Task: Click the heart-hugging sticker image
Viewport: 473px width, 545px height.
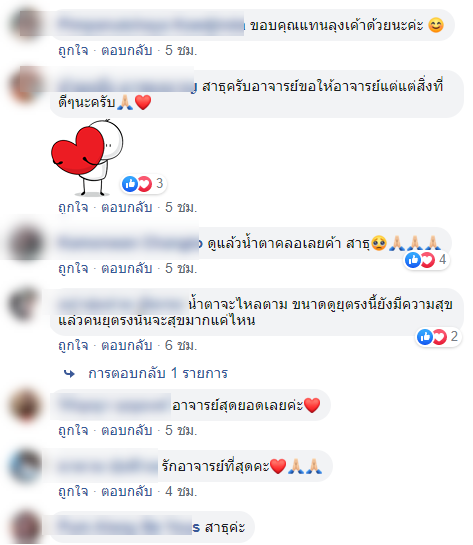Action: pos(87,157)
